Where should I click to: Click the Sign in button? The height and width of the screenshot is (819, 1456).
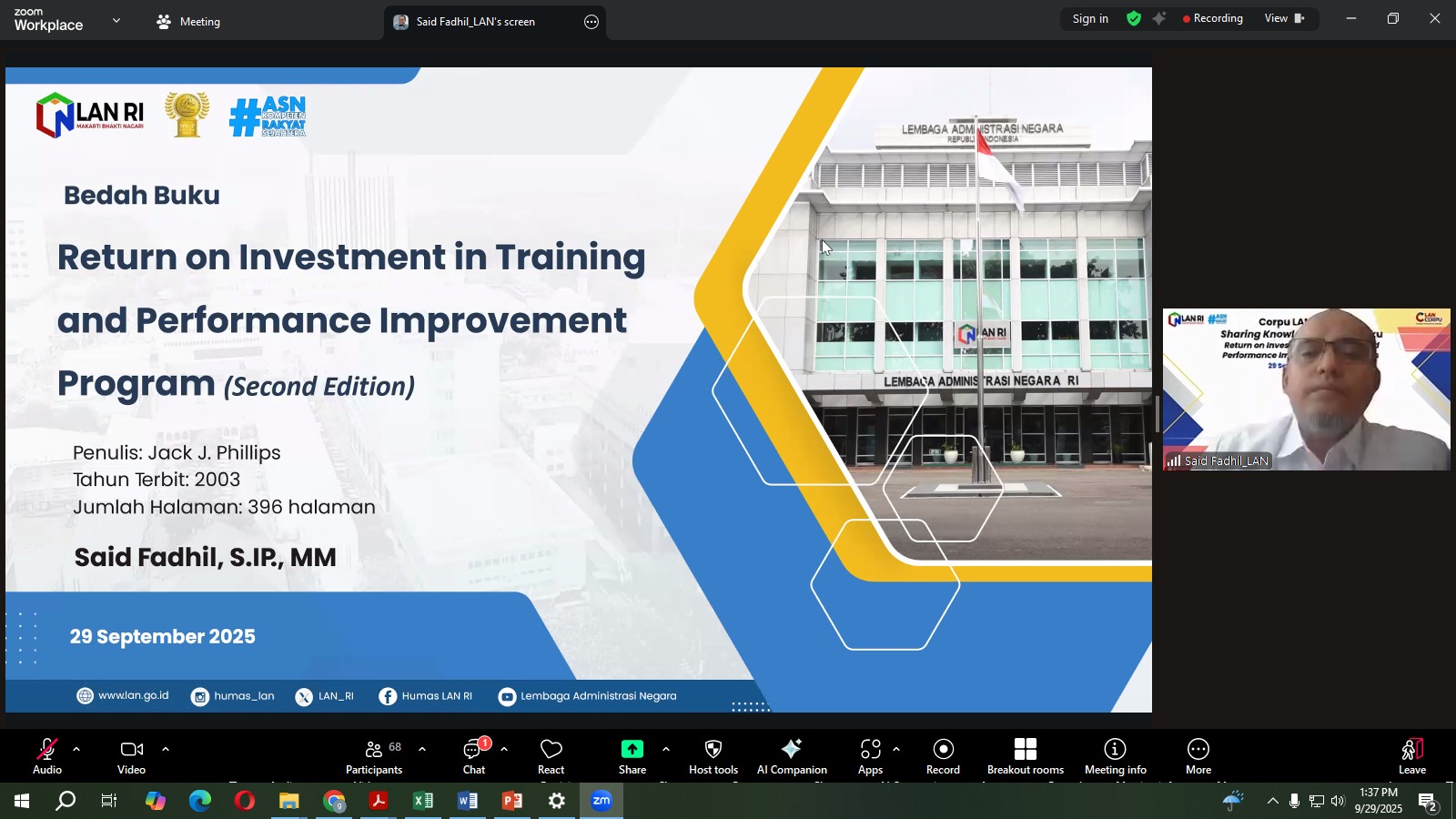click(1090, 19)
